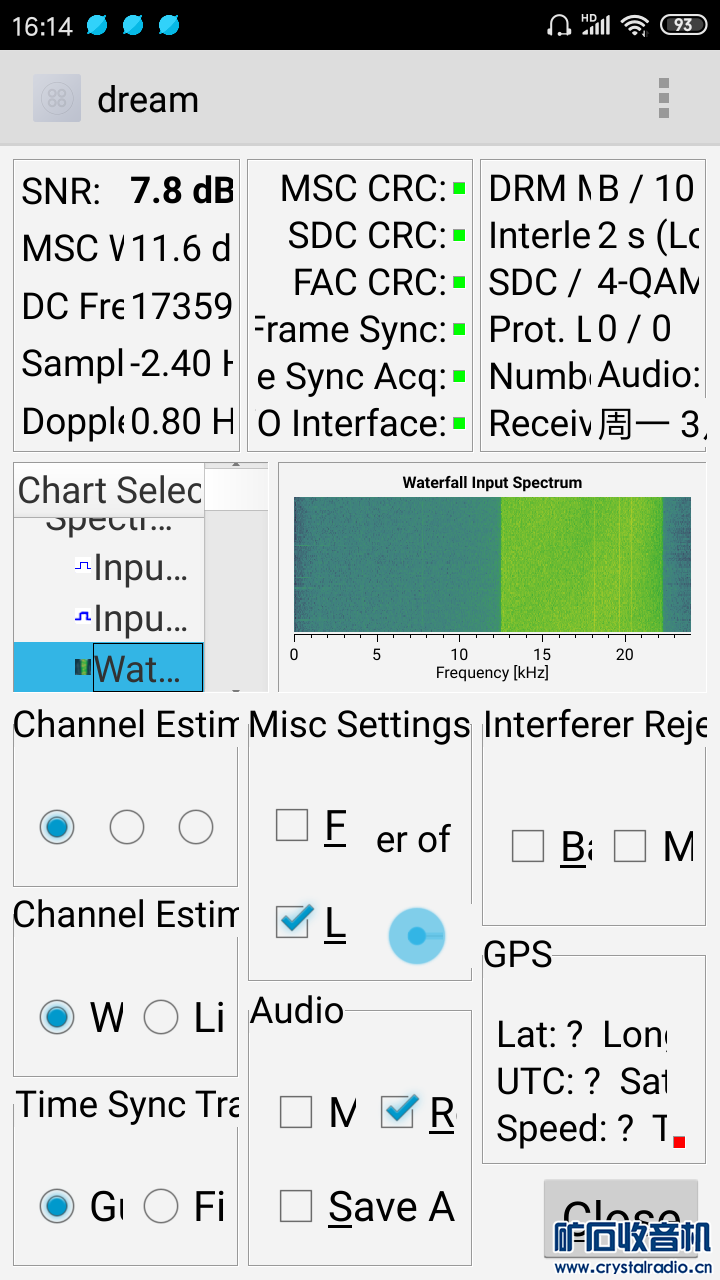Click the MSC CRC green indicator
720x1280 pixels.
click(x=459, y=188)
